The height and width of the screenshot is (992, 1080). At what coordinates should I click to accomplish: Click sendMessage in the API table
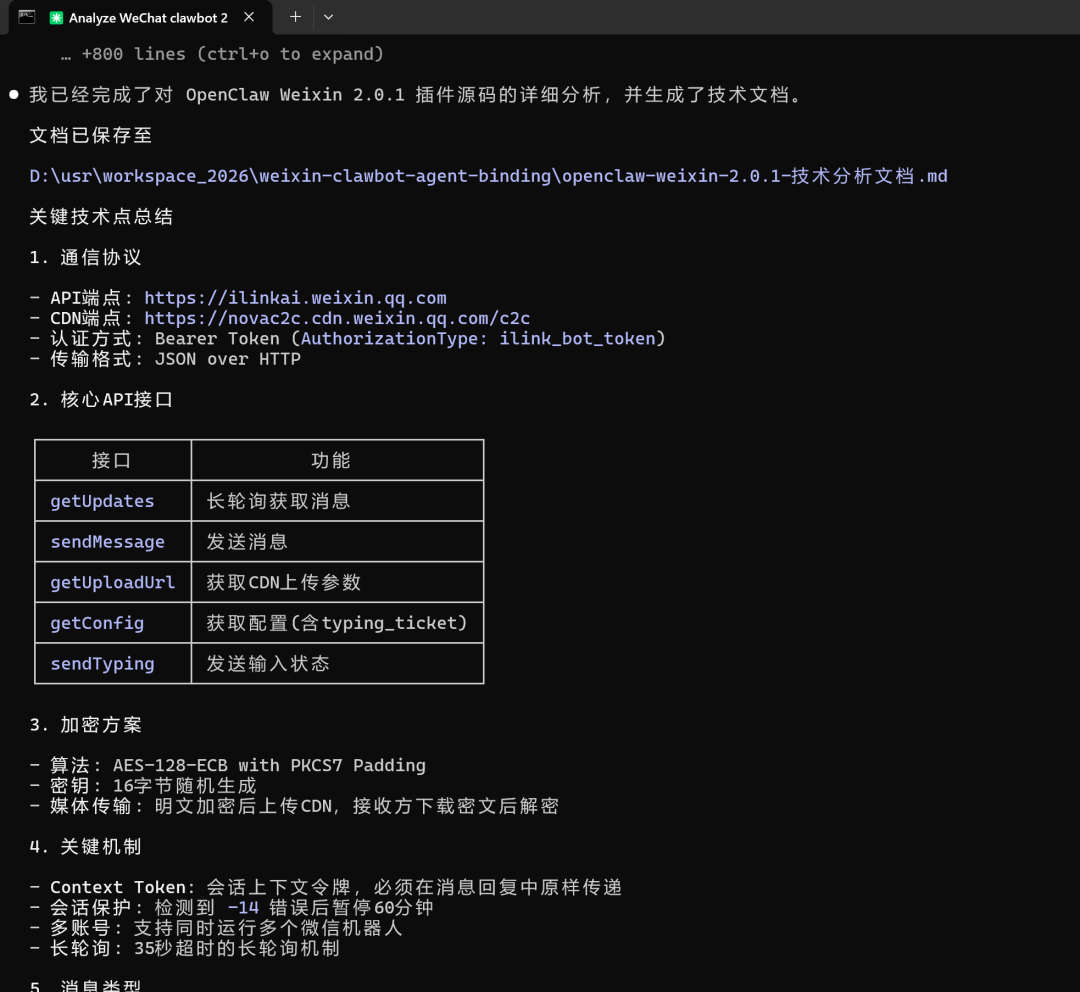[107, 542]
